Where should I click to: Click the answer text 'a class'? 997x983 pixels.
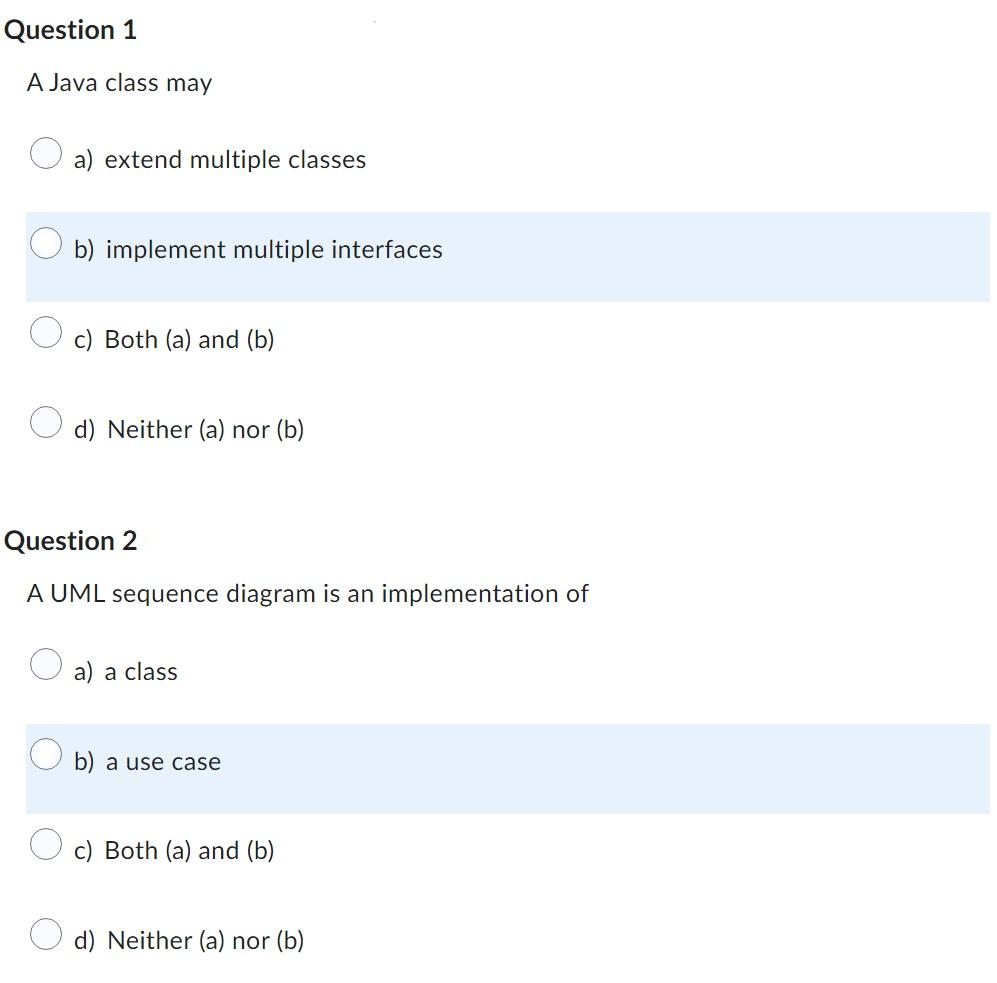pos(140,671)
